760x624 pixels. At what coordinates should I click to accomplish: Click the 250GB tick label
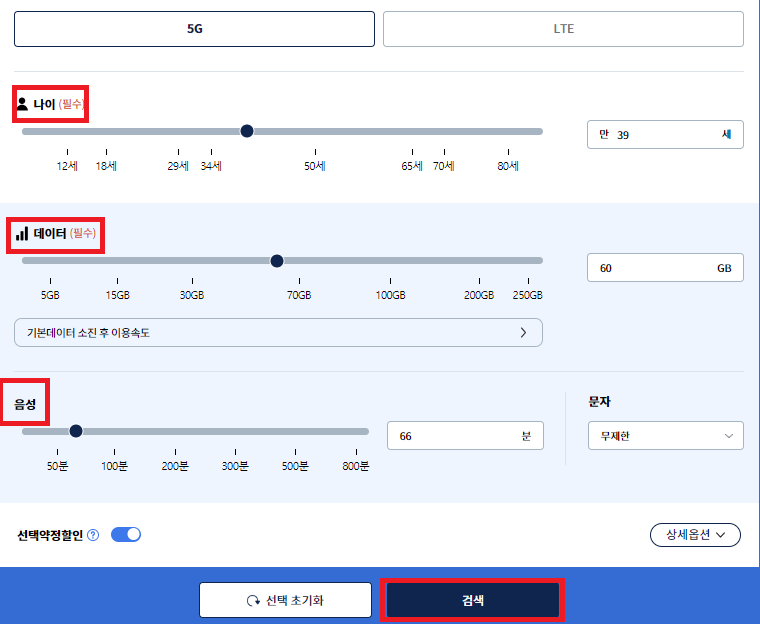click(x=528, y=295)
